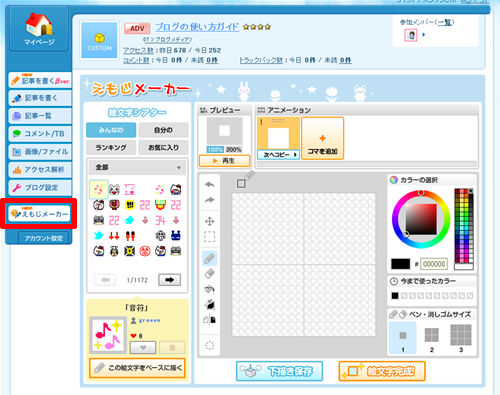The width and height of the screenshot is (500, 395).
Task: Click the 000000 hex color field
Action: pyautogui.click(x=434, y=264)
